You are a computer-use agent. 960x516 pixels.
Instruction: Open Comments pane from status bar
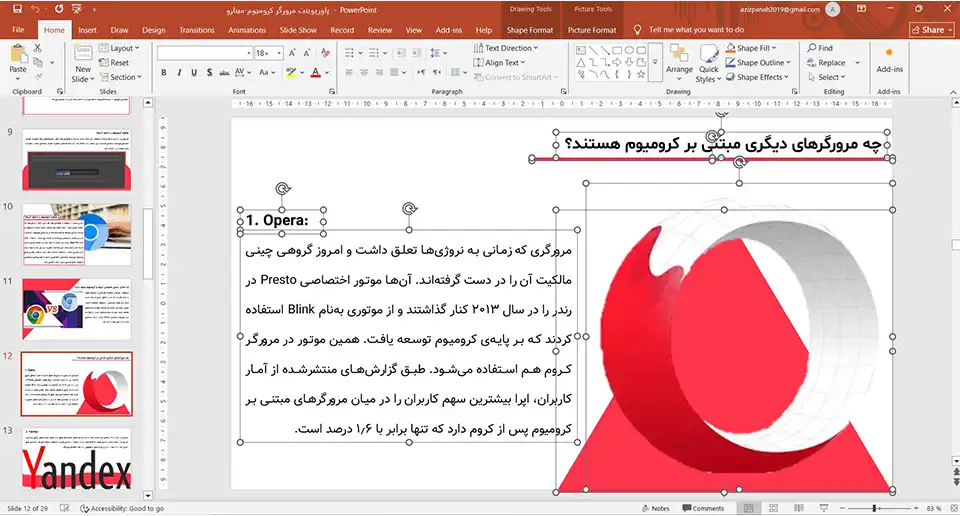click(703, 508)
